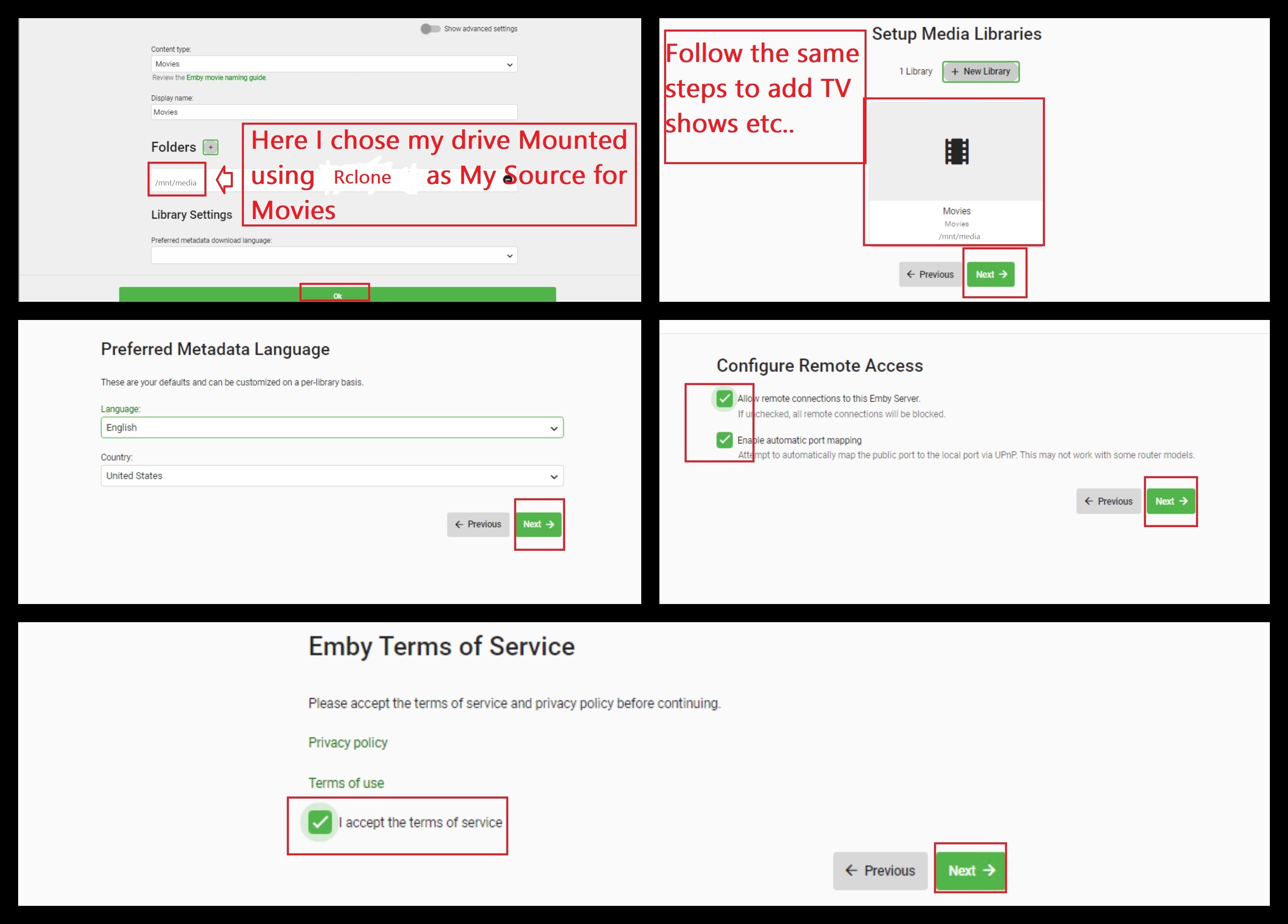Open the Content type Movies dropdown
Viewport: 1288px width, 924px height.
point(334,64)
